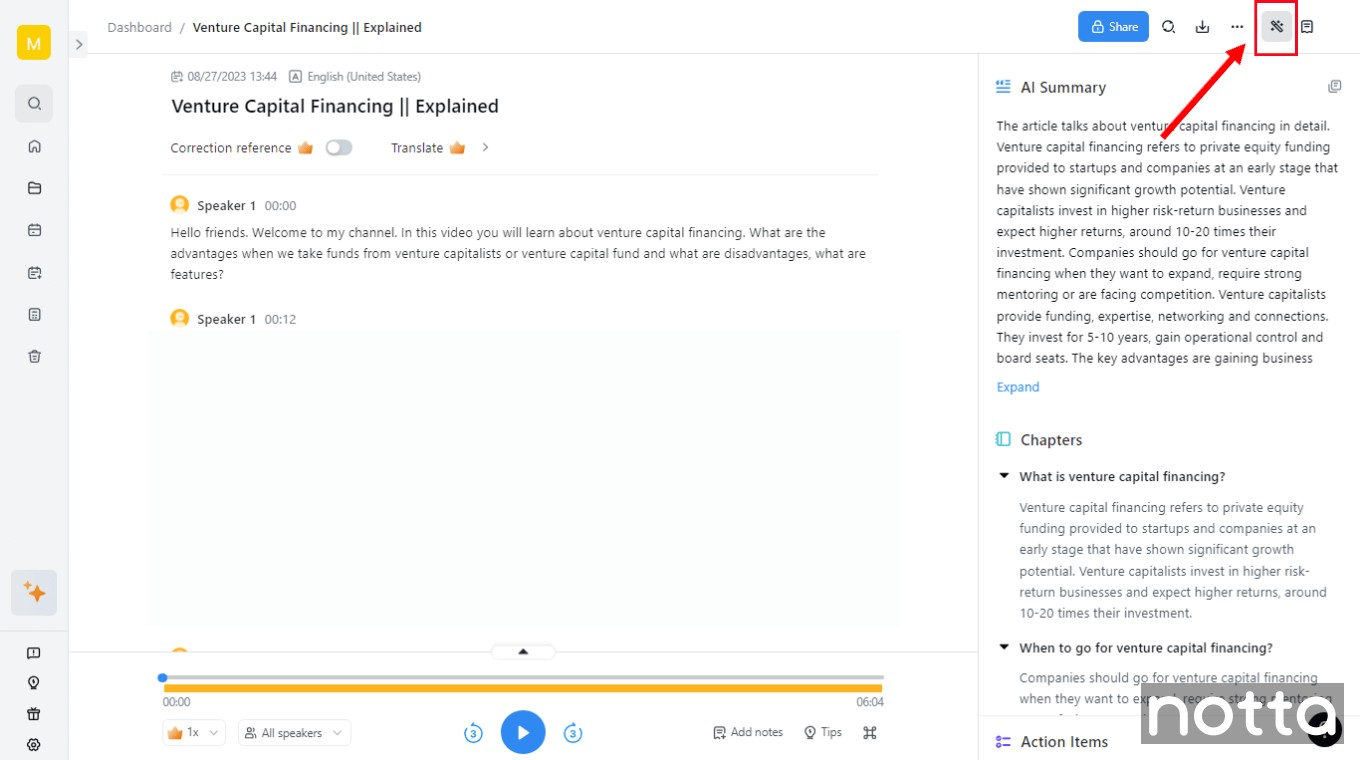The height and width of the screenshot is (760, 1360).
Task: Expand the AI Summary text
Action: pos(1016,387)
